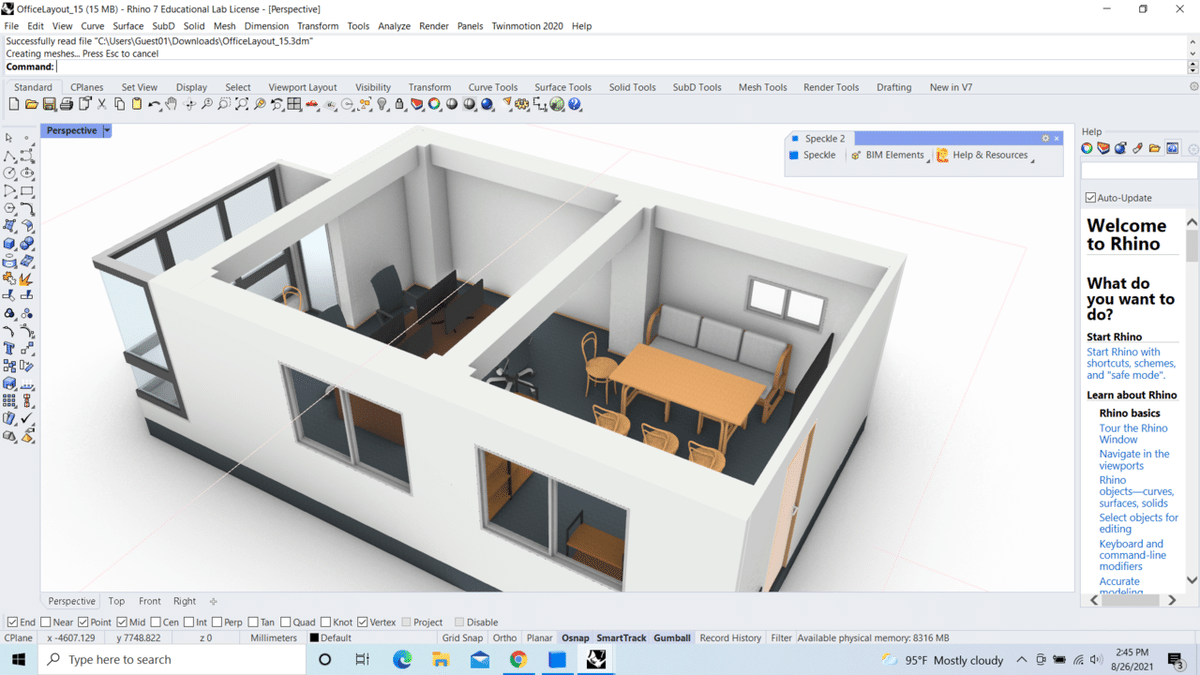Toggle the End osnap checkbox
This screenshot has width=1200, height=675.
(12, 622)
